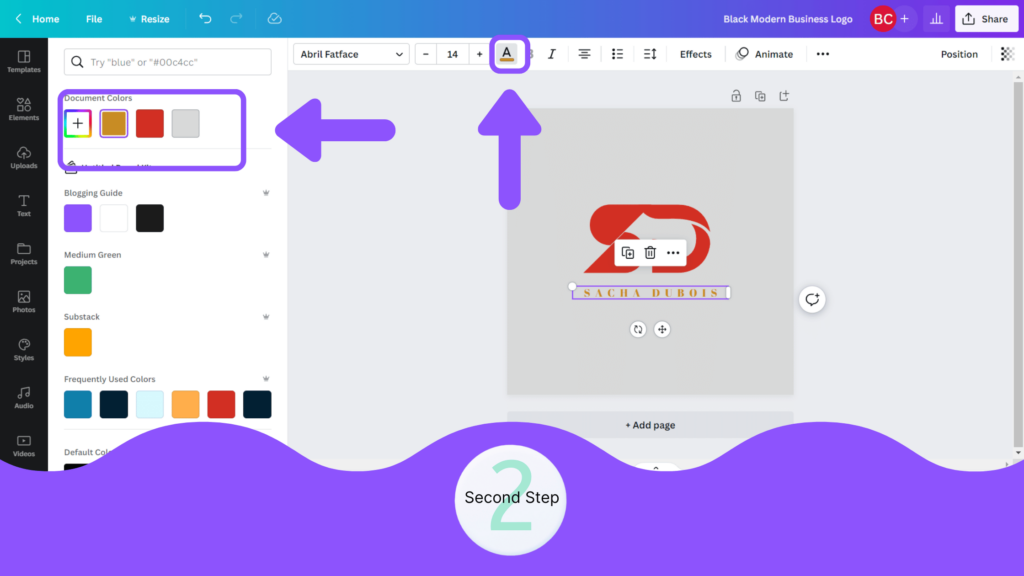
Task: Select the orange Substack swatch
Action: 78,342
